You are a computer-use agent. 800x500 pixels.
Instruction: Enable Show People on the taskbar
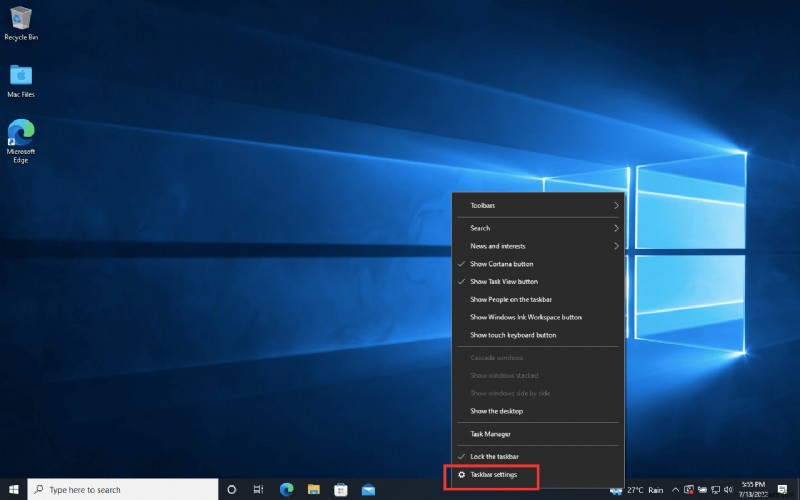point(511,299)
